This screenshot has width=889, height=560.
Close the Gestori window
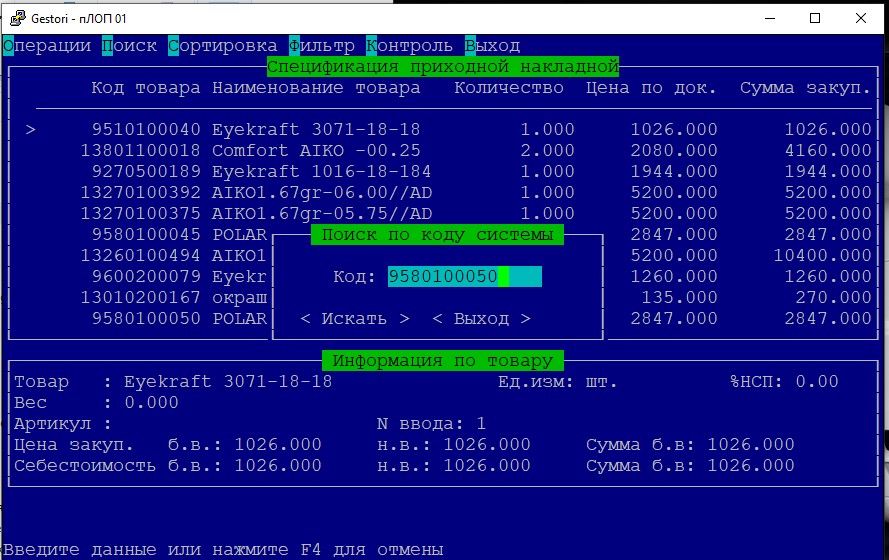coord(861,18)
